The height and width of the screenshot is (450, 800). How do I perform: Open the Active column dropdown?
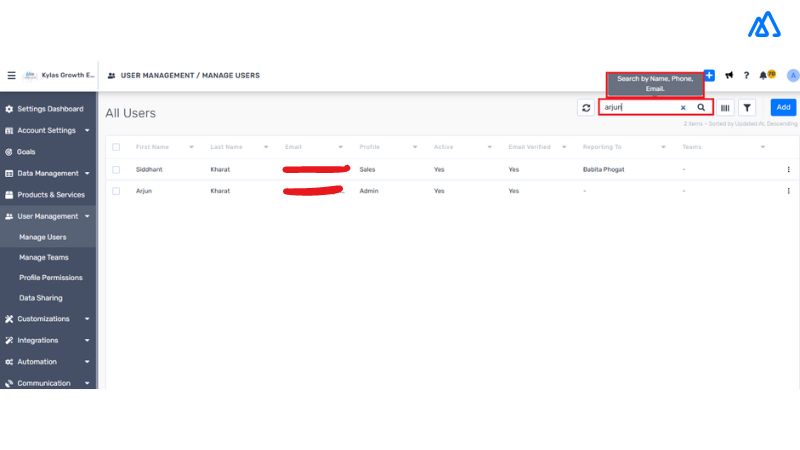(x=489, y=147)
